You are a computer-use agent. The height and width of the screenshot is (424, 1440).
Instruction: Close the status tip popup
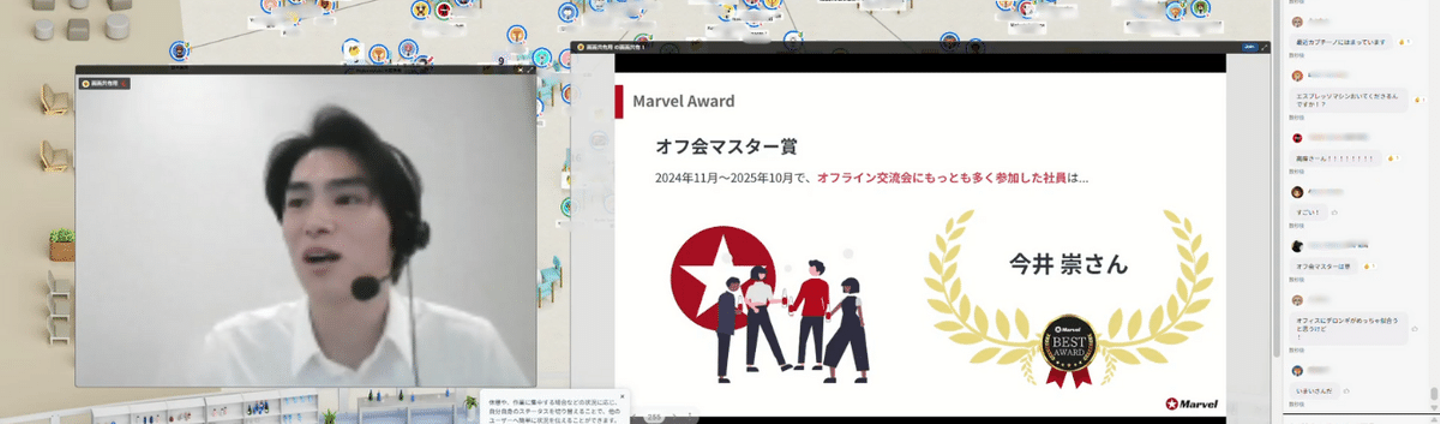(622, 396)
